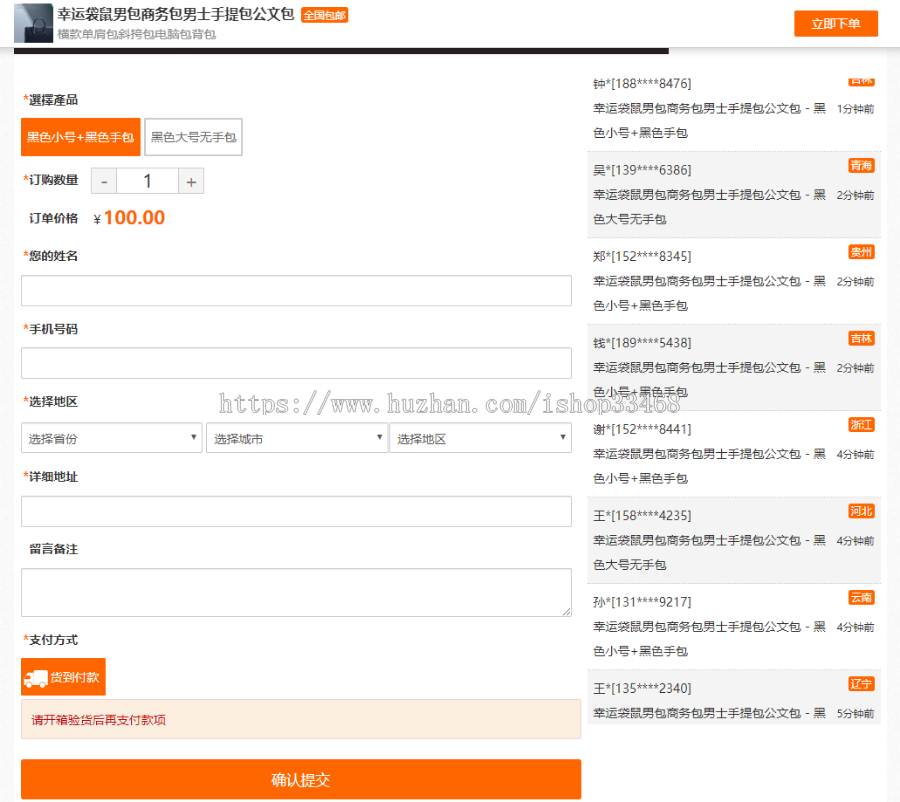Open the 选择地区 district dropdown
Screen dimensions: 900x802
(x=480, y=438)
